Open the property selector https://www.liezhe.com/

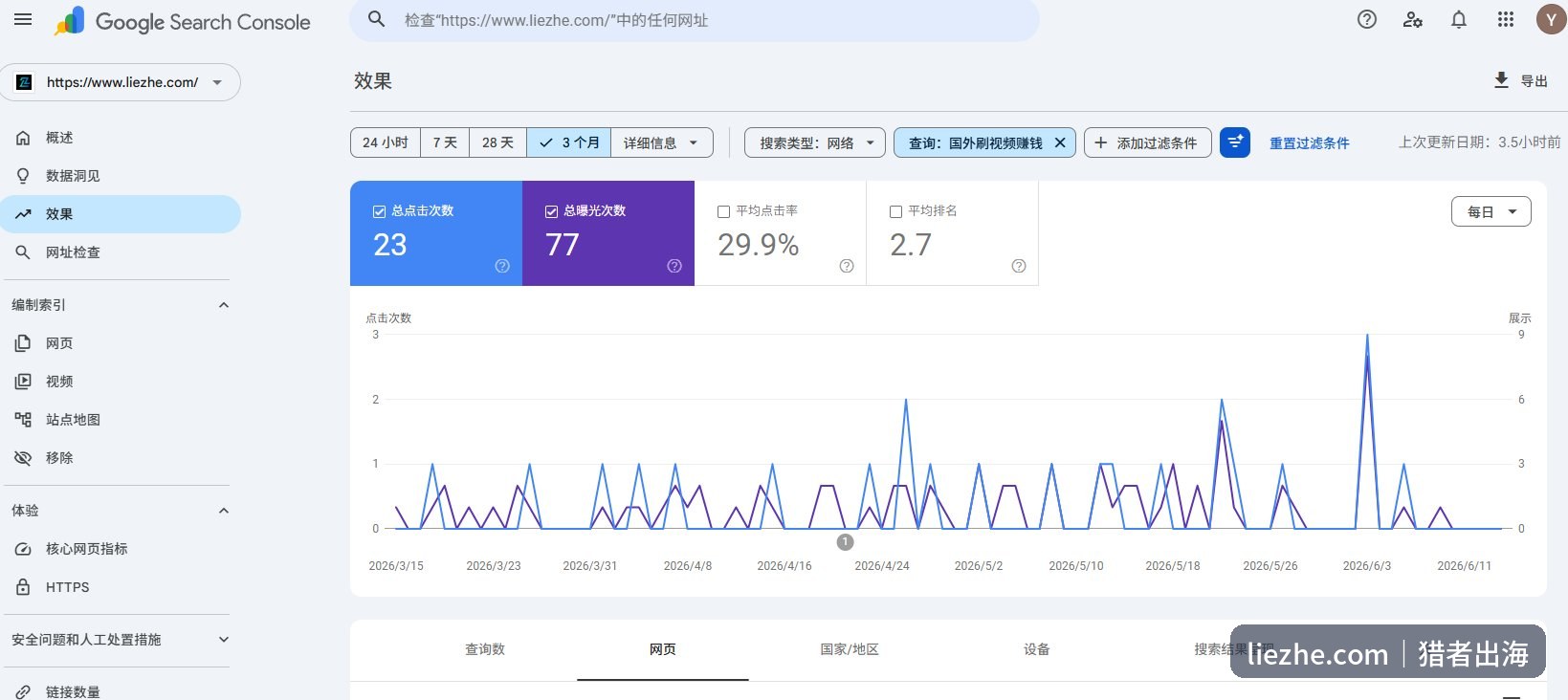(x=121, y=82)
